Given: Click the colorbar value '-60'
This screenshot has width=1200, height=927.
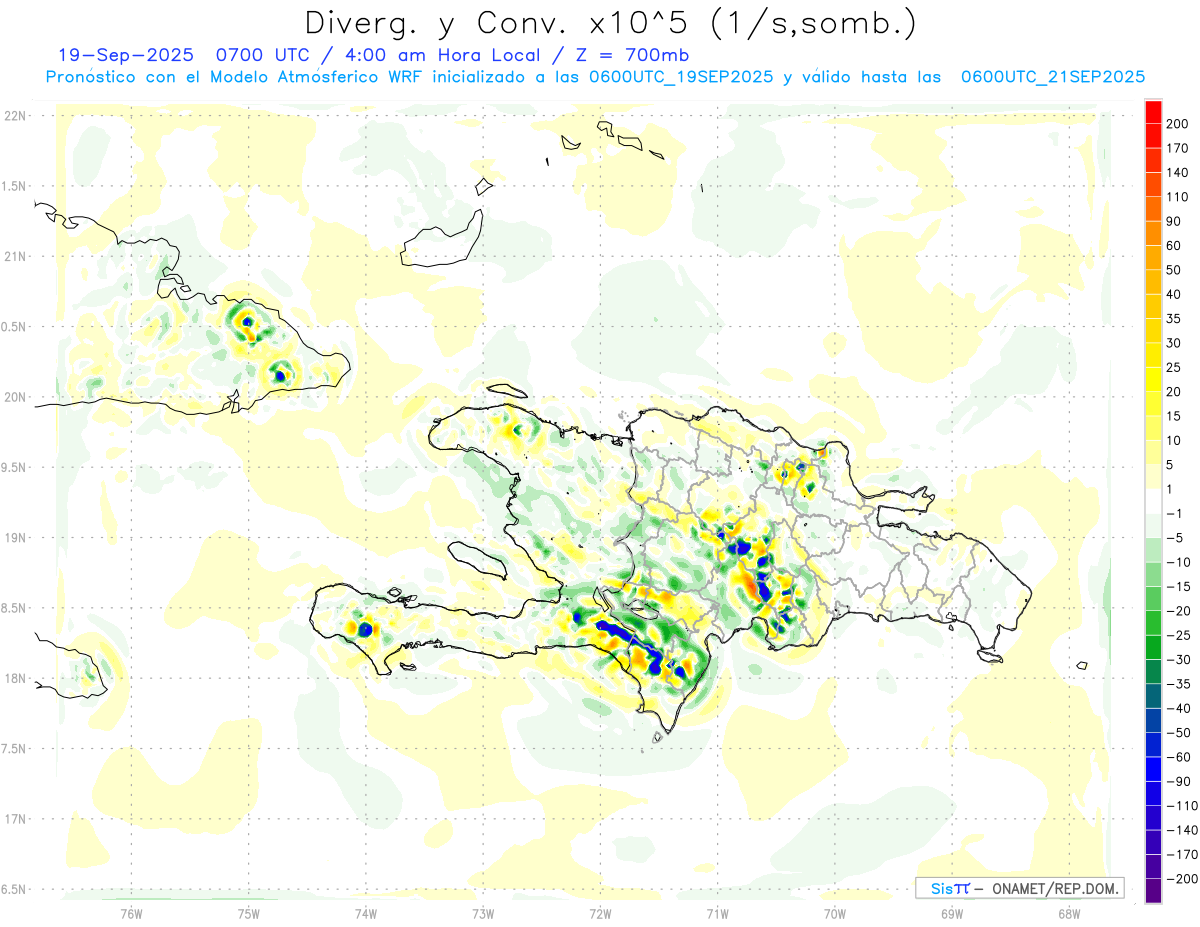Looking at the screenshot, I should (x=1178, y=756).
